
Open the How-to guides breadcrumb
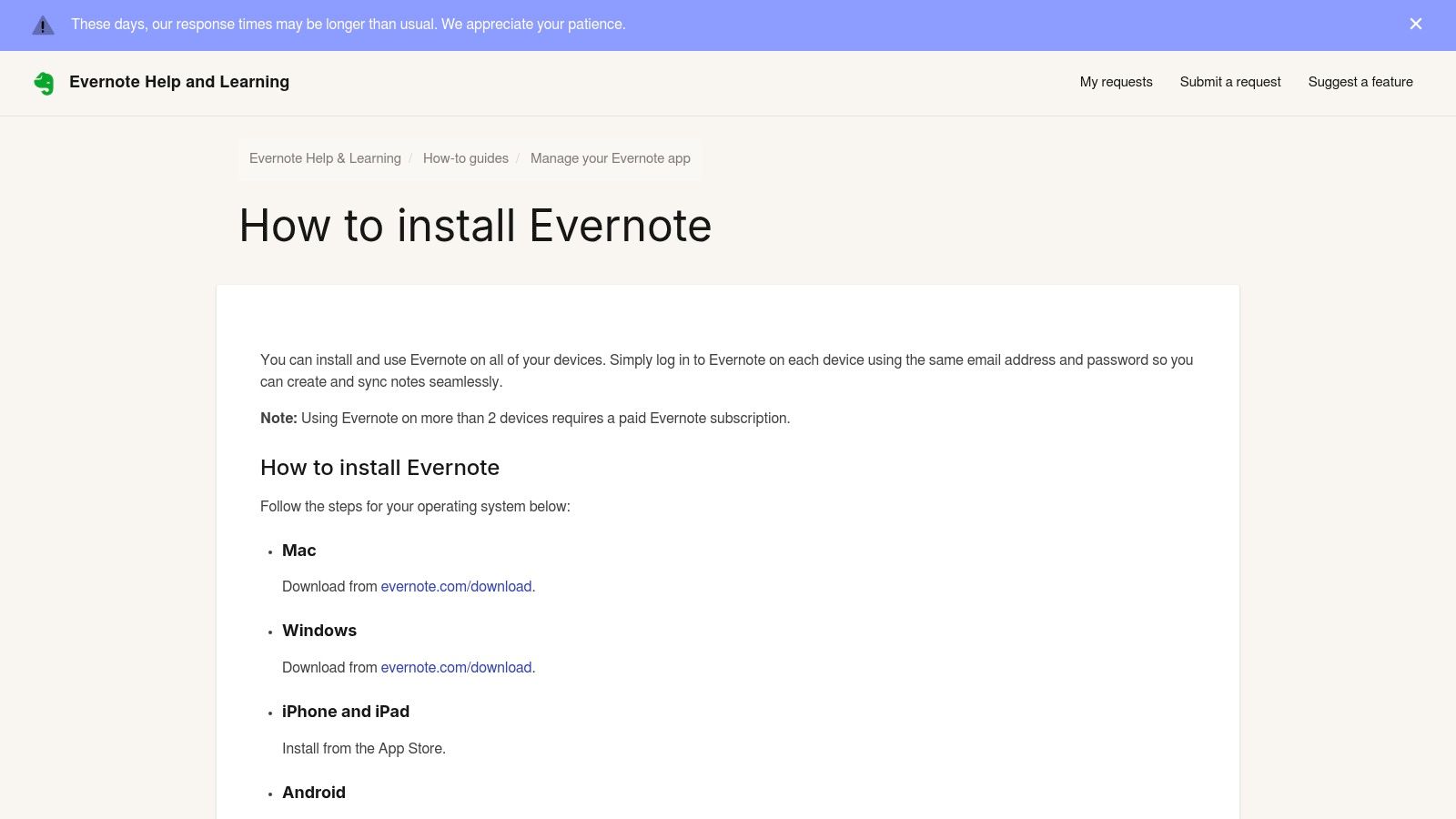click(x=465, y=158)
